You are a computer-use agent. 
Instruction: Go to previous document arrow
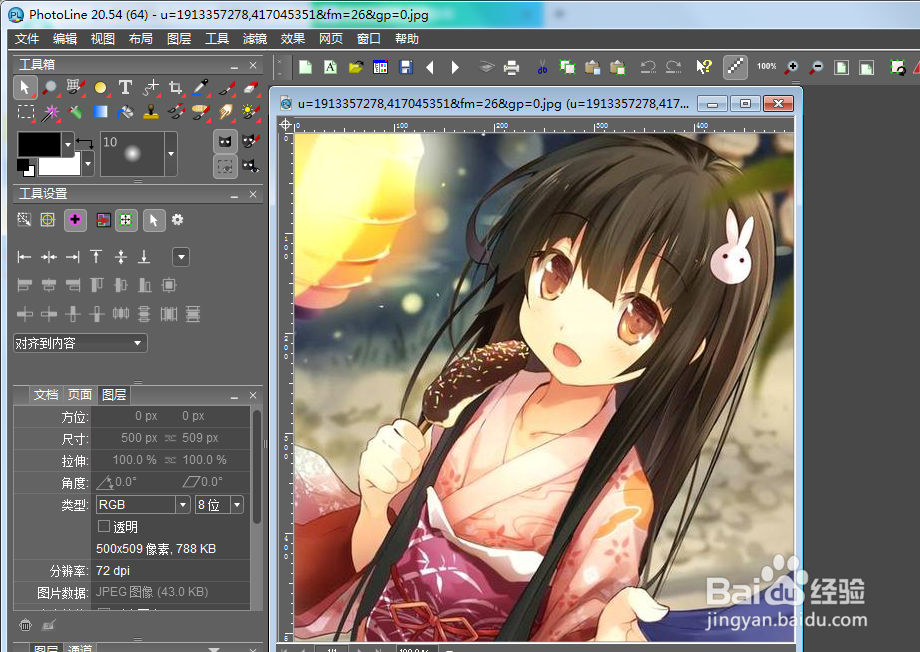(x=430, y=67)
